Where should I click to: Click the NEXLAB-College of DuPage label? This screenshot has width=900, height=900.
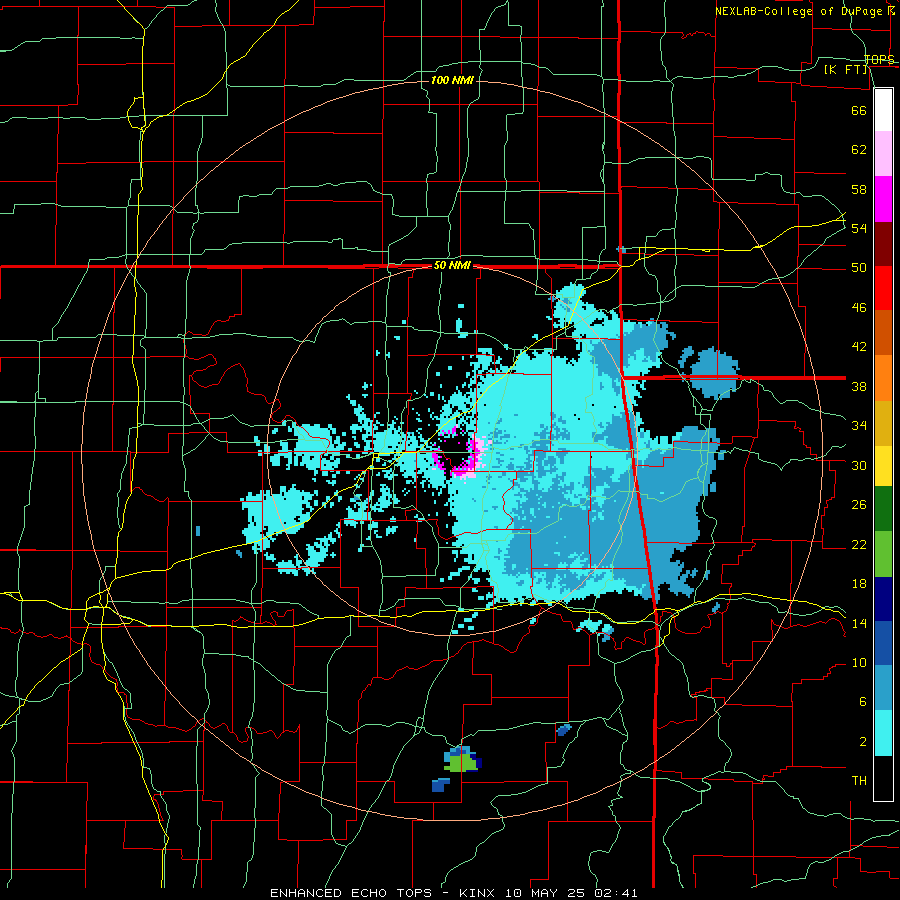799,11
